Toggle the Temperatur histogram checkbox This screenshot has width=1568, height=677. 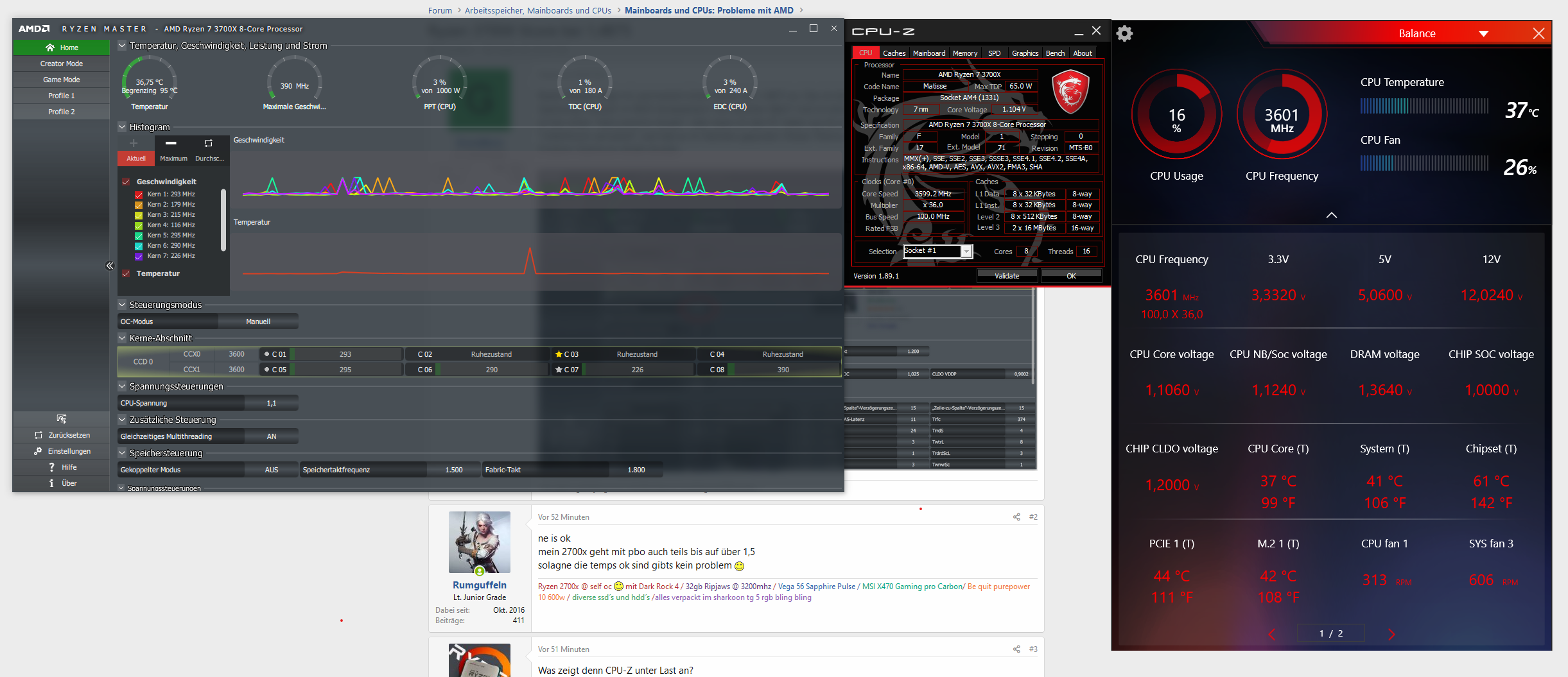[x=126, y=273]
